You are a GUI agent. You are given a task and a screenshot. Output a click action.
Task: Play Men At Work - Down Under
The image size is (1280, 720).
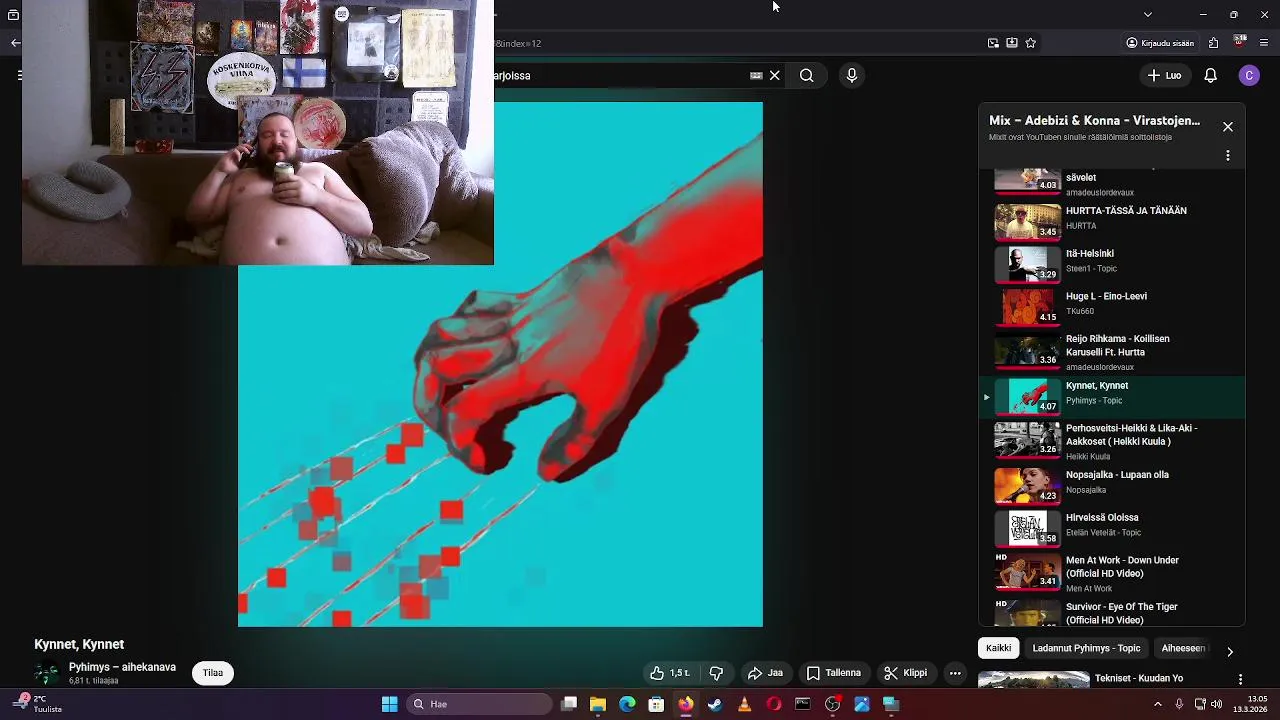tap(1112, 573)
